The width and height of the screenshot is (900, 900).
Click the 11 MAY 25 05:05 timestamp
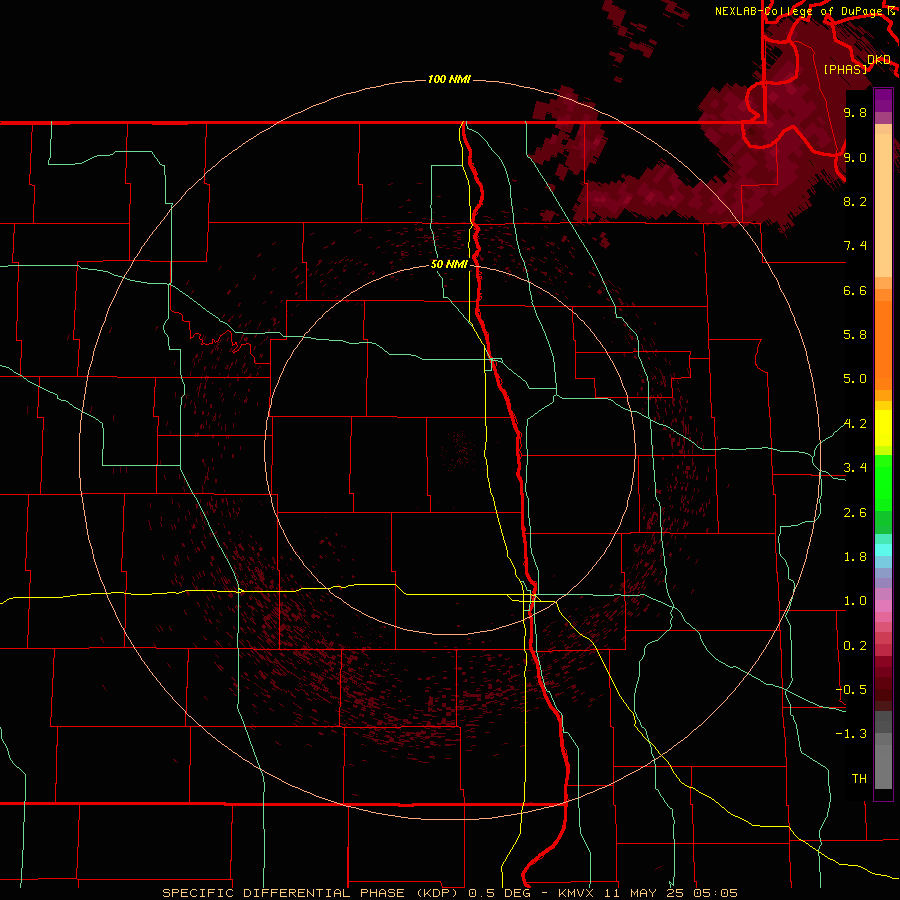click(x=670, y=893)
